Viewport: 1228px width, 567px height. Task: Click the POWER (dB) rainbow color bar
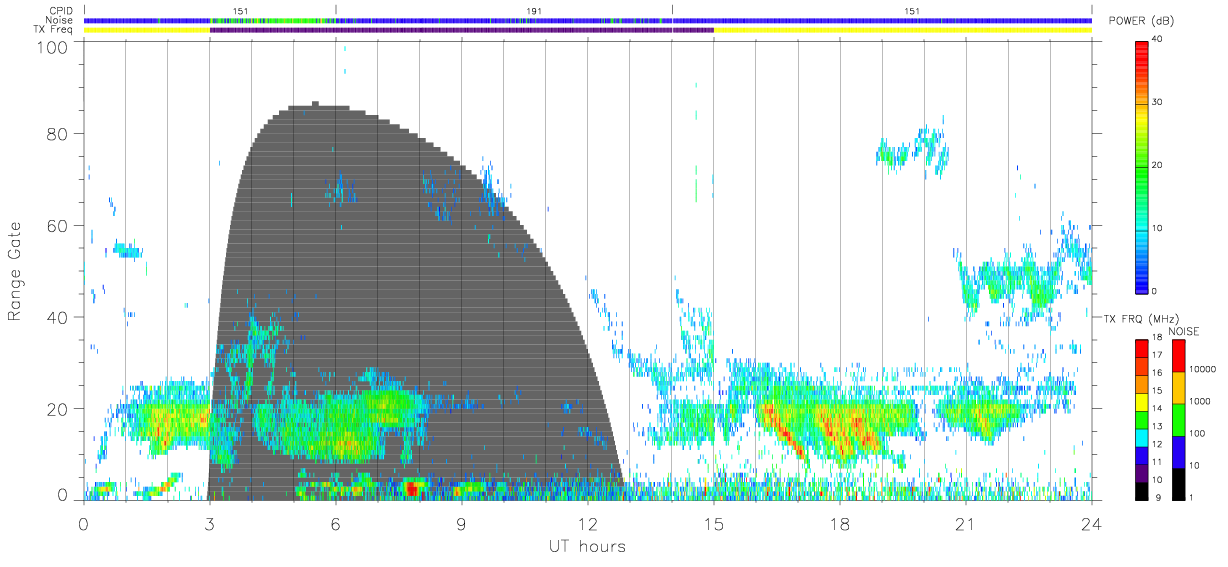coord(1142,166)
